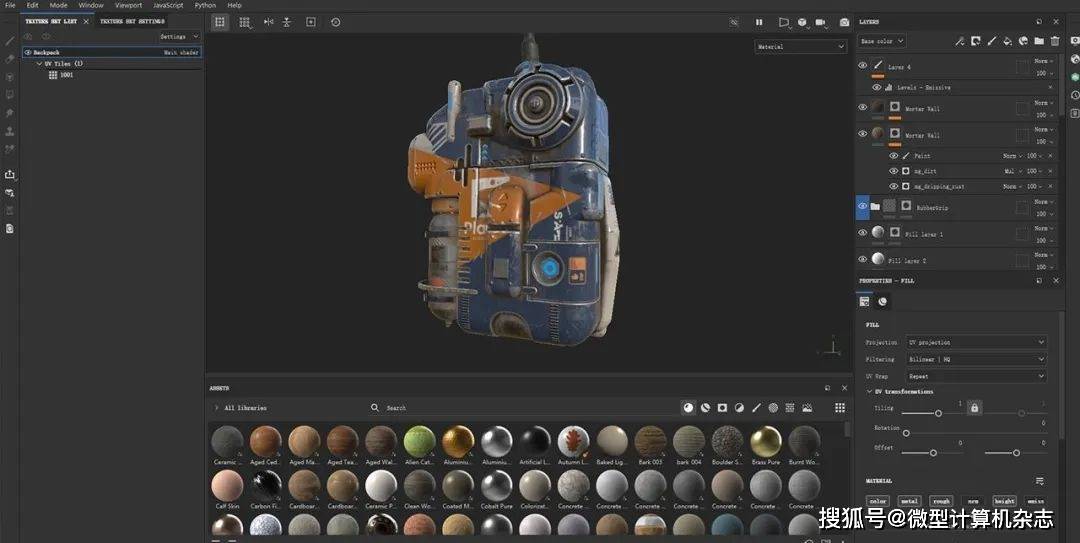Toggle the viewport symmetry tool

coord(267,22)
